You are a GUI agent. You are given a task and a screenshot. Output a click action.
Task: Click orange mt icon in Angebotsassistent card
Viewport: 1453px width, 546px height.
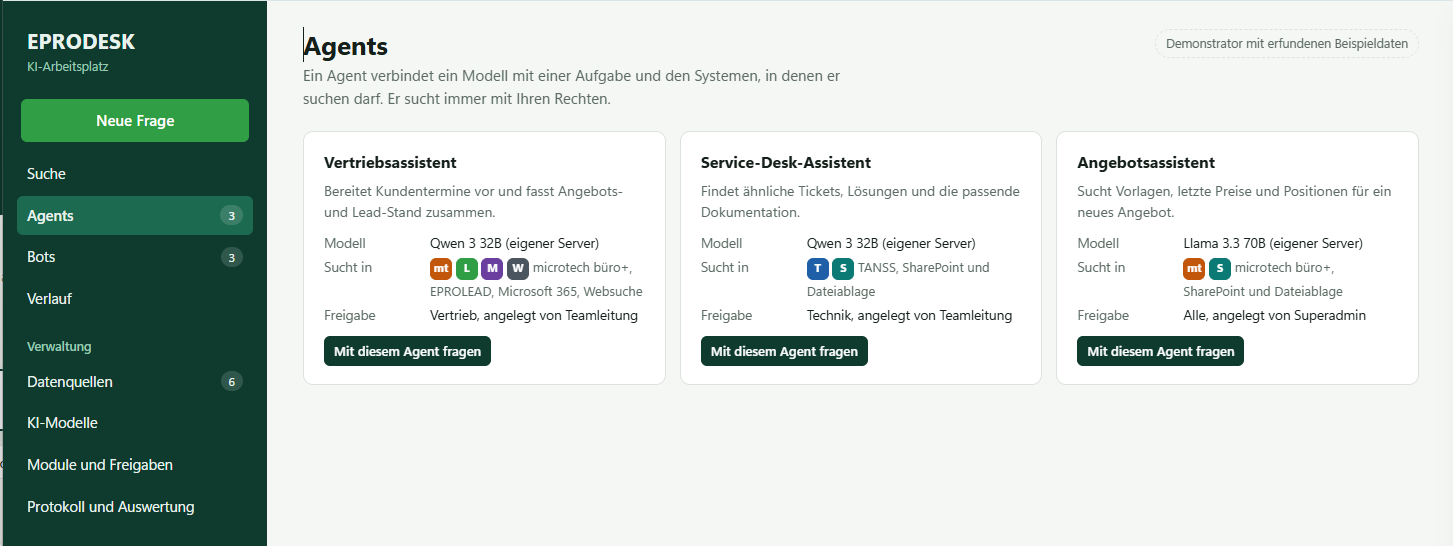tap(1194, 268)
